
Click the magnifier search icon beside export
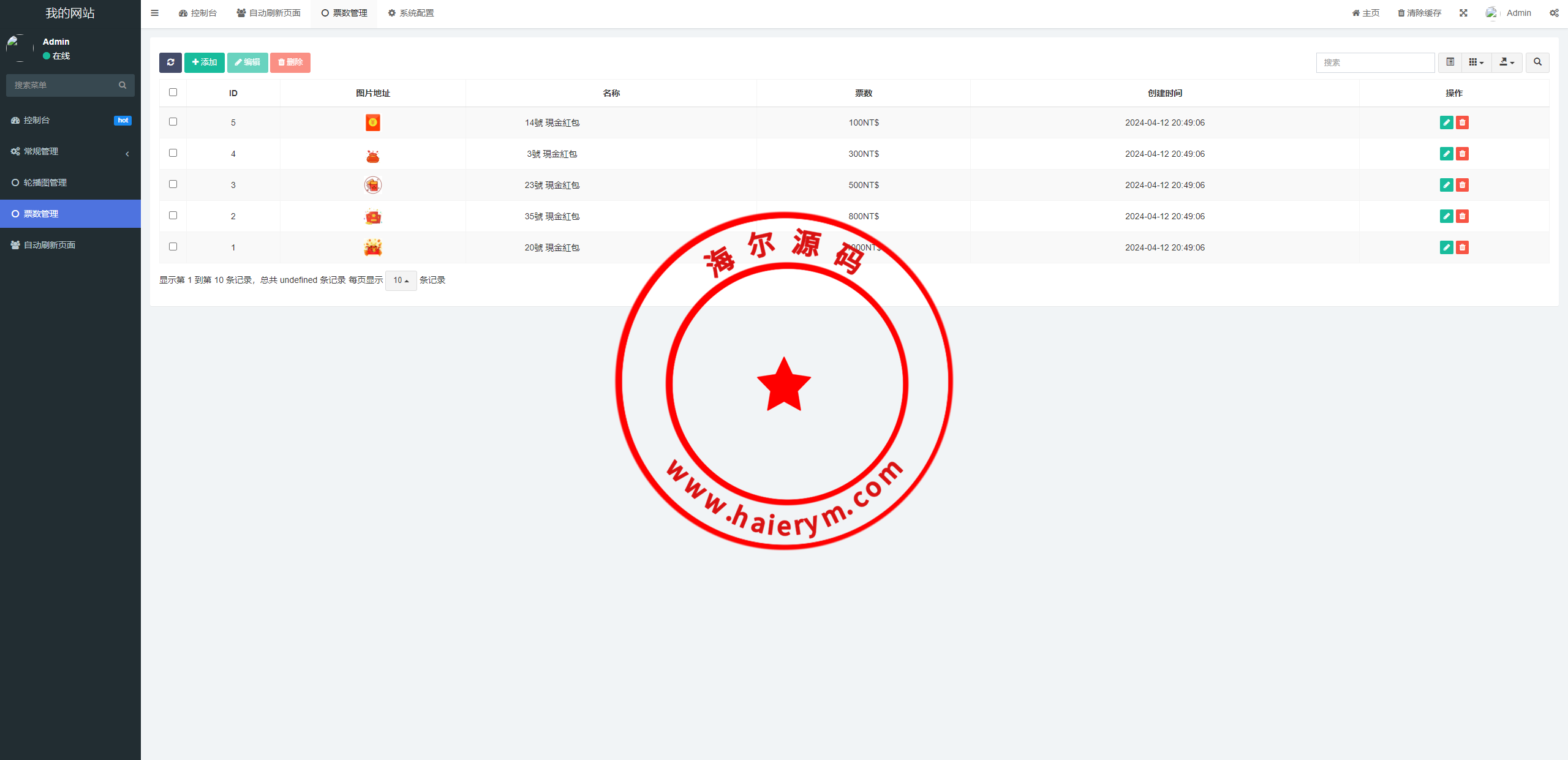click(1537, 62)
